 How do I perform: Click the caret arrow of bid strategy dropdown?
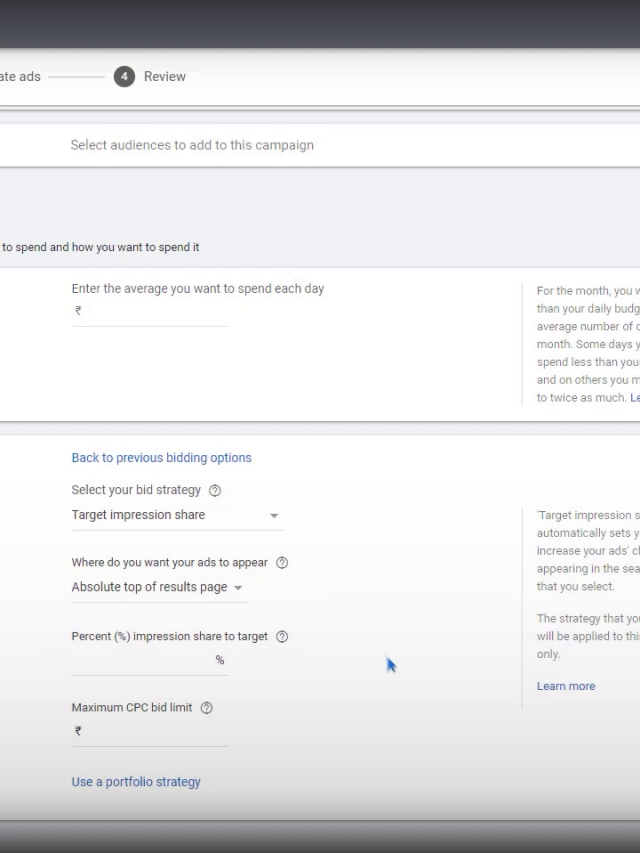pyautogui.click(x=274, y=516)
